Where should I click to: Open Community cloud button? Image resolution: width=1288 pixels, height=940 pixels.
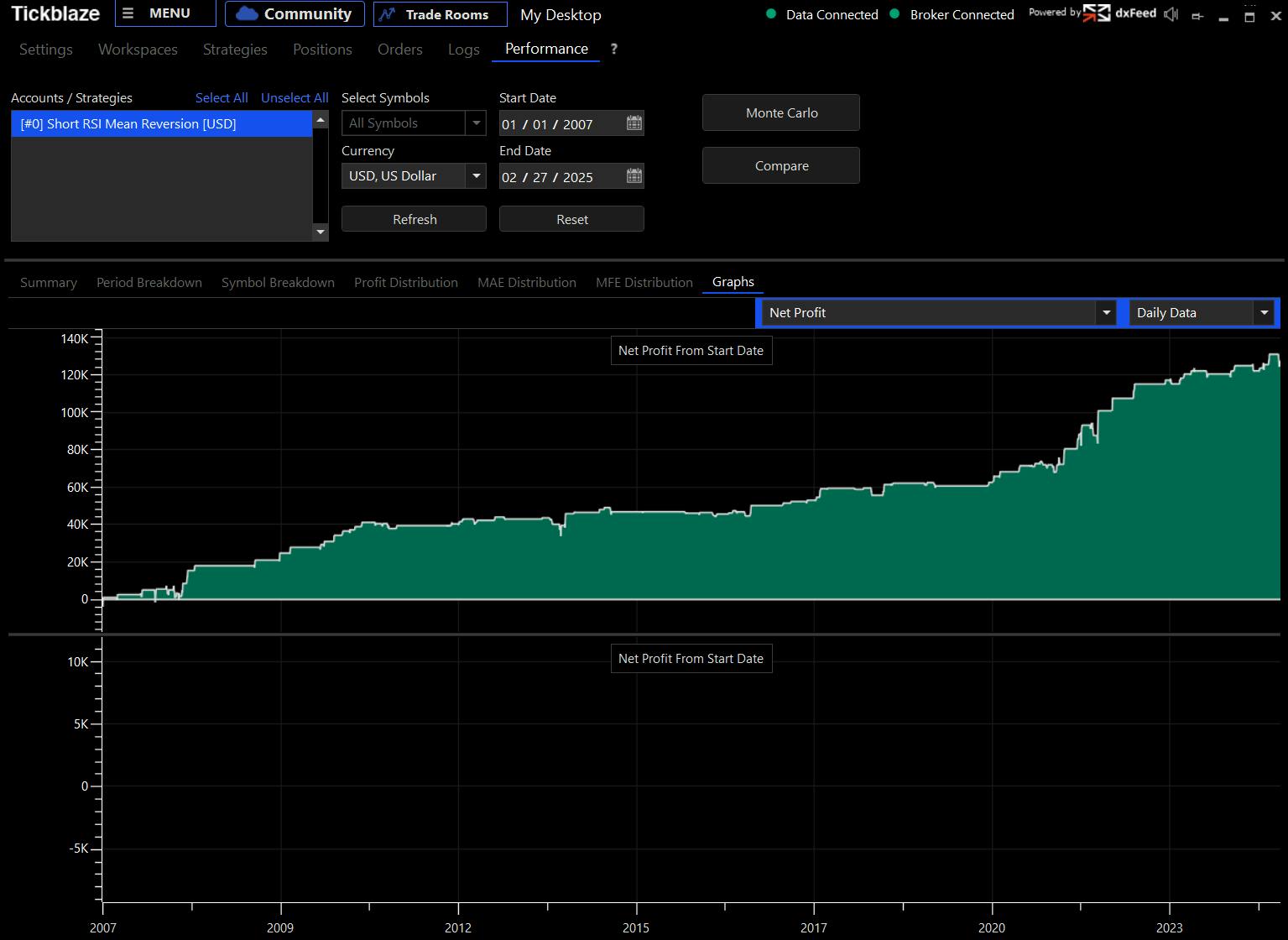[x=295, y=14]
